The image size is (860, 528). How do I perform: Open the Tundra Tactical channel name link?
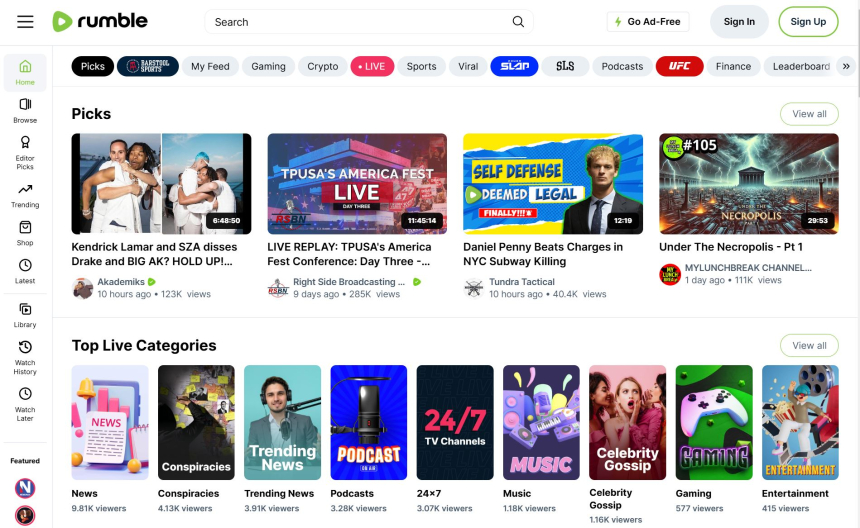[x=522, y=282]
